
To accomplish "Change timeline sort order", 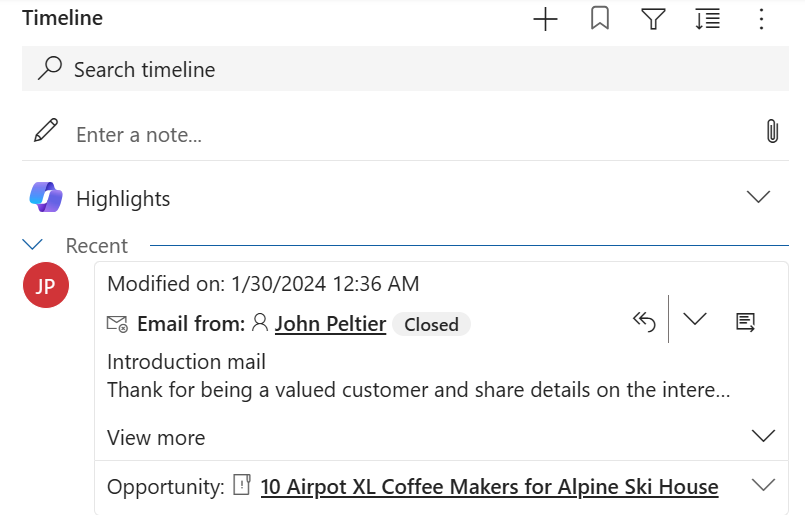I will (x=707, y=19).
